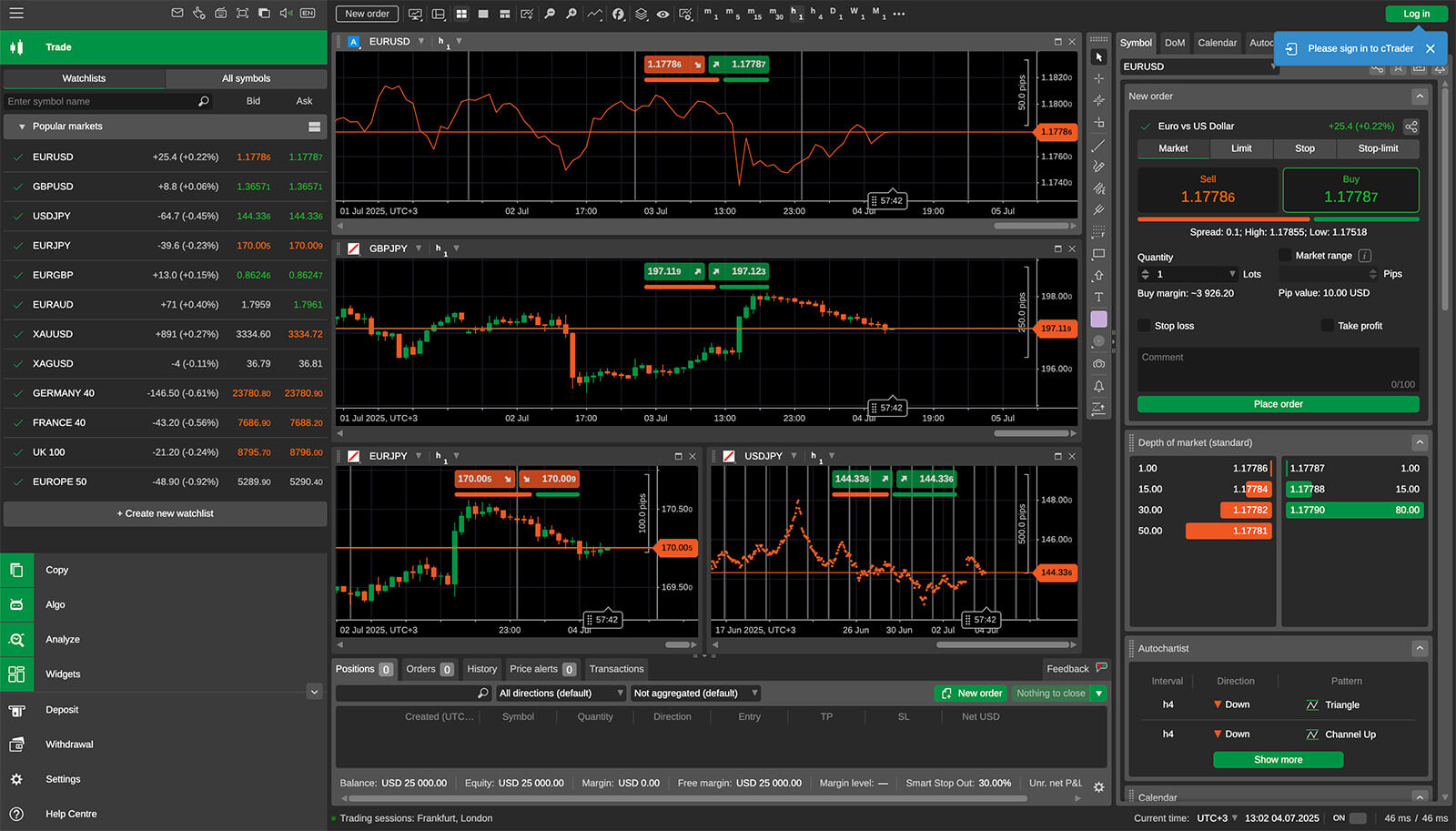Click the sound speaker icon
Screen dimensions: 1456x831
click(286, 13)
